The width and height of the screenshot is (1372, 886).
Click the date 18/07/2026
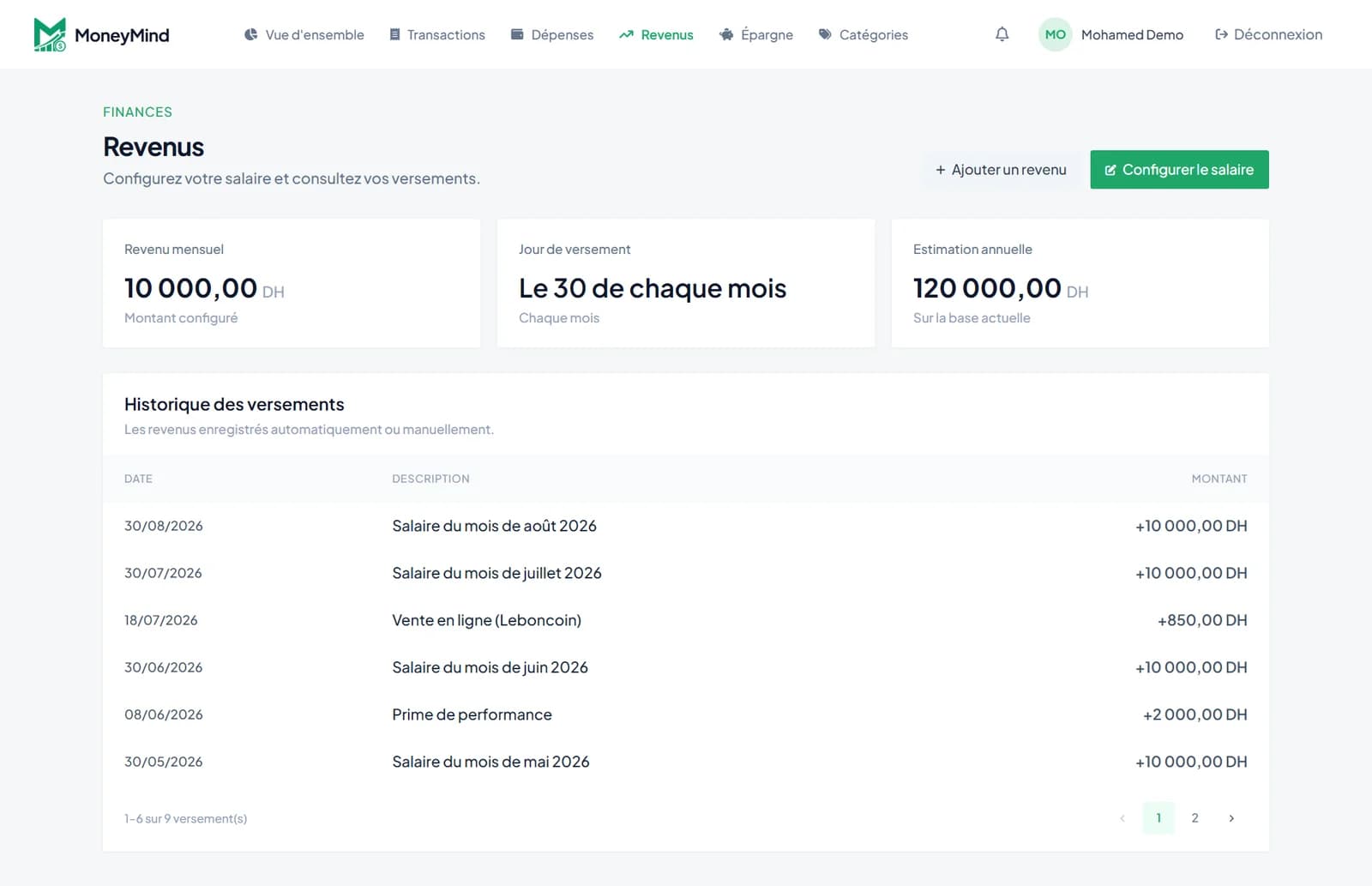tap(160, 620)
